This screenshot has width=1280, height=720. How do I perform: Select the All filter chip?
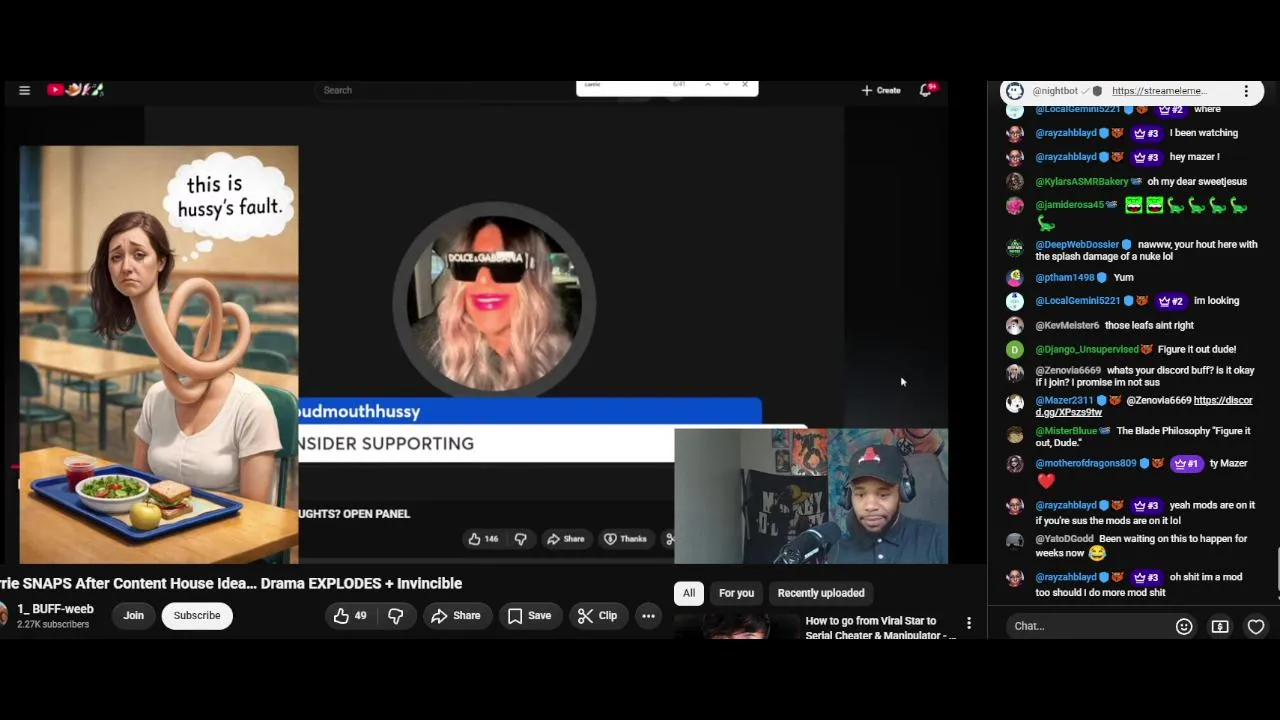pyautogui.click(x=689, y=593)
